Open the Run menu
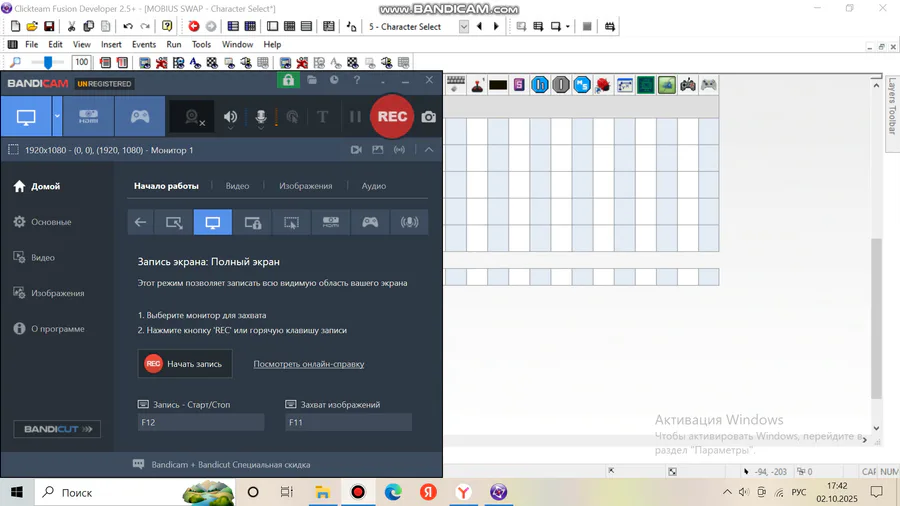900x506 pixels. click(x=174, y=44)
